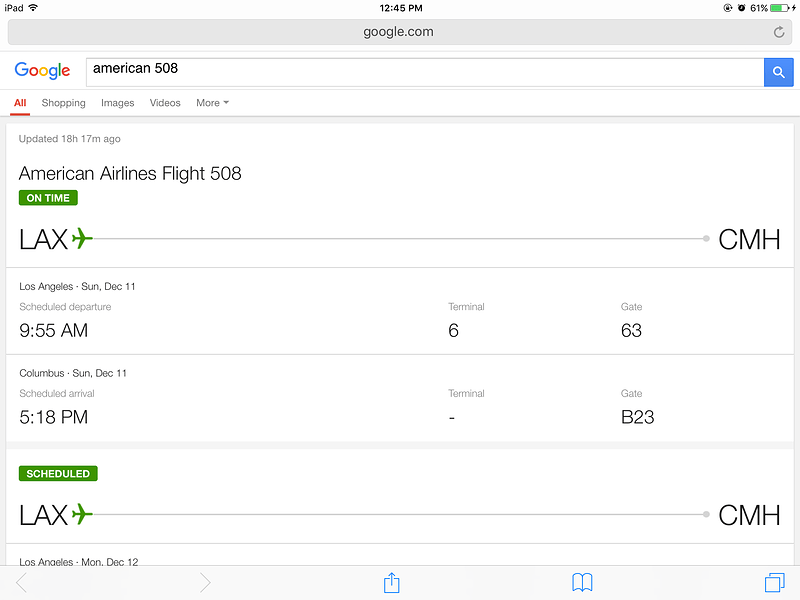The height and width of the screenshot is (600, 800).
Task: Tap the Columbus · Sun, Dec 11 line
Action: 72,373
